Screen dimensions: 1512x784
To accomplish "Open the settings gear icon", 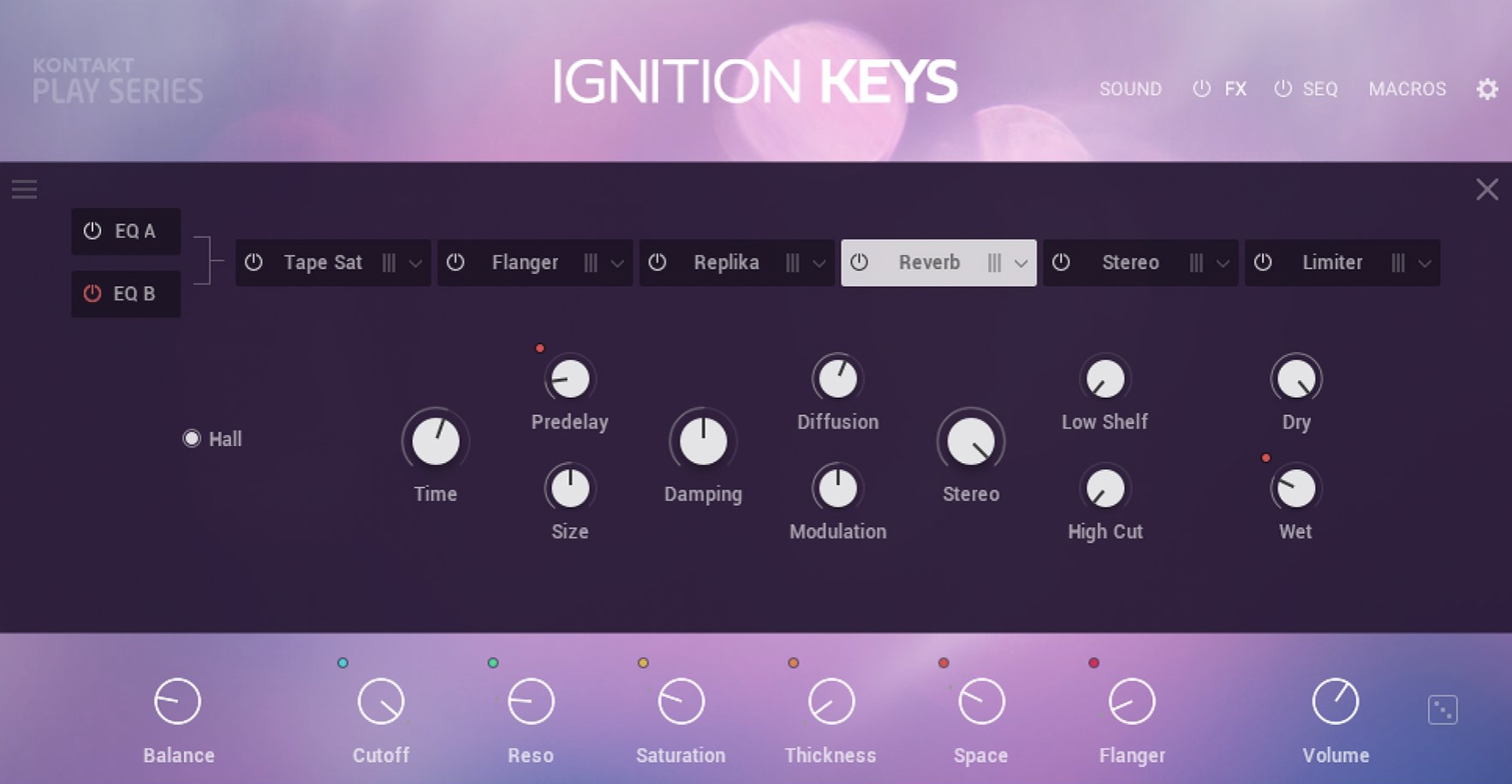I will coord(1487,89).
